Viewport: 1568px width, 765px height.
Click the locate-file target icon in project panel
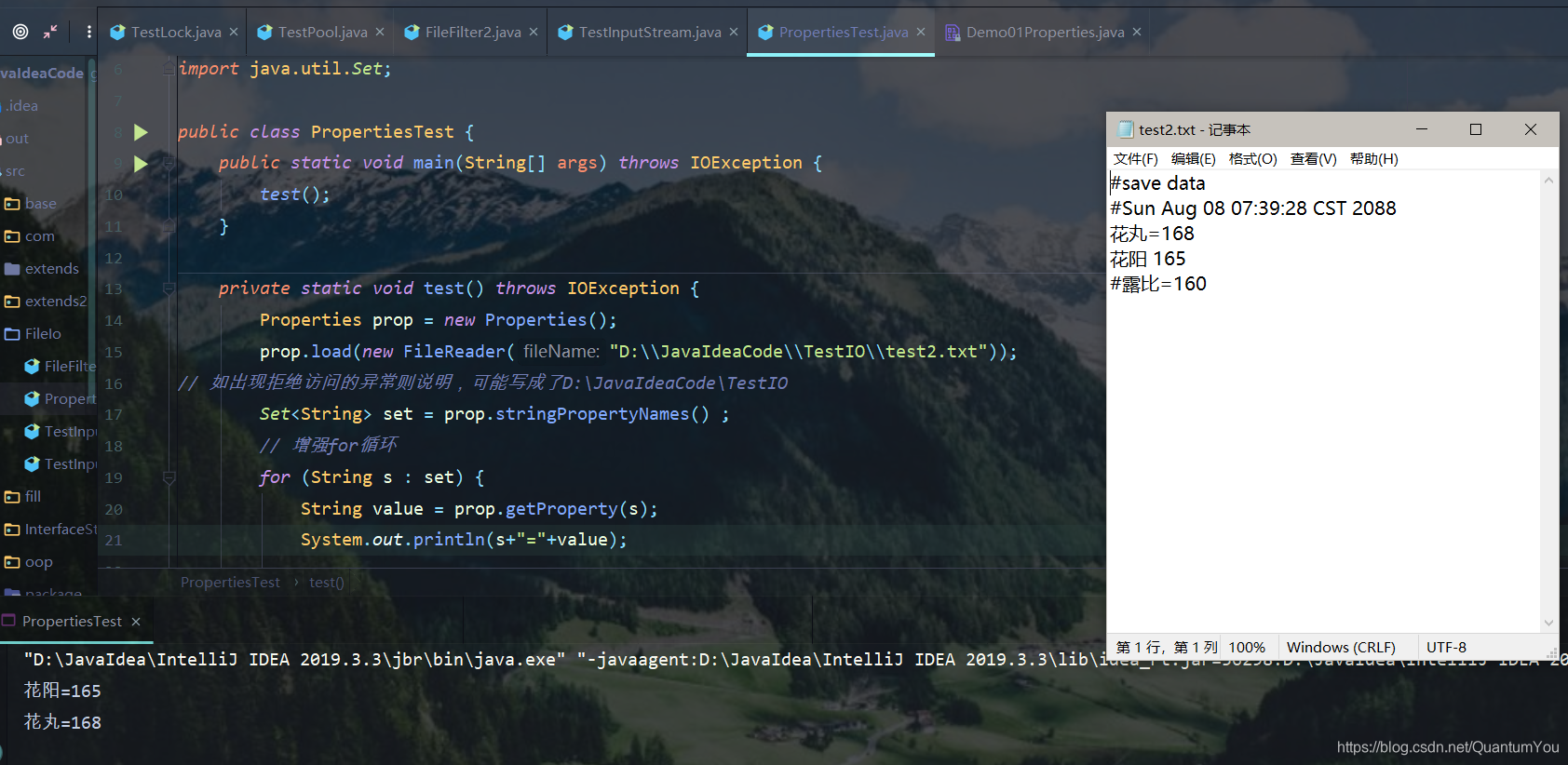[20, 32]
